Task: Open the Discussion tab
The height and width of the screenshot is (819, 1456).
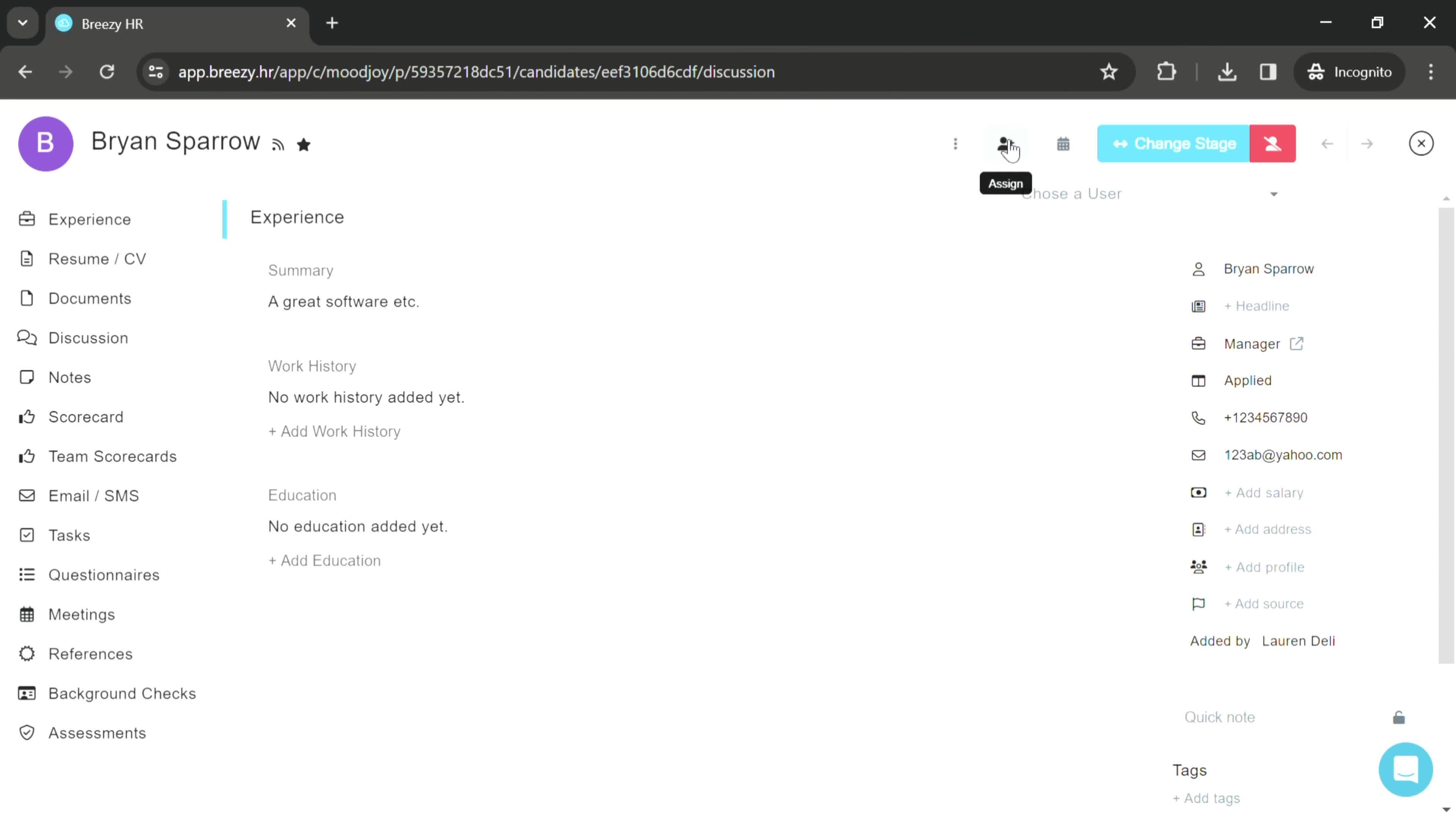Action: coord(88,338)
